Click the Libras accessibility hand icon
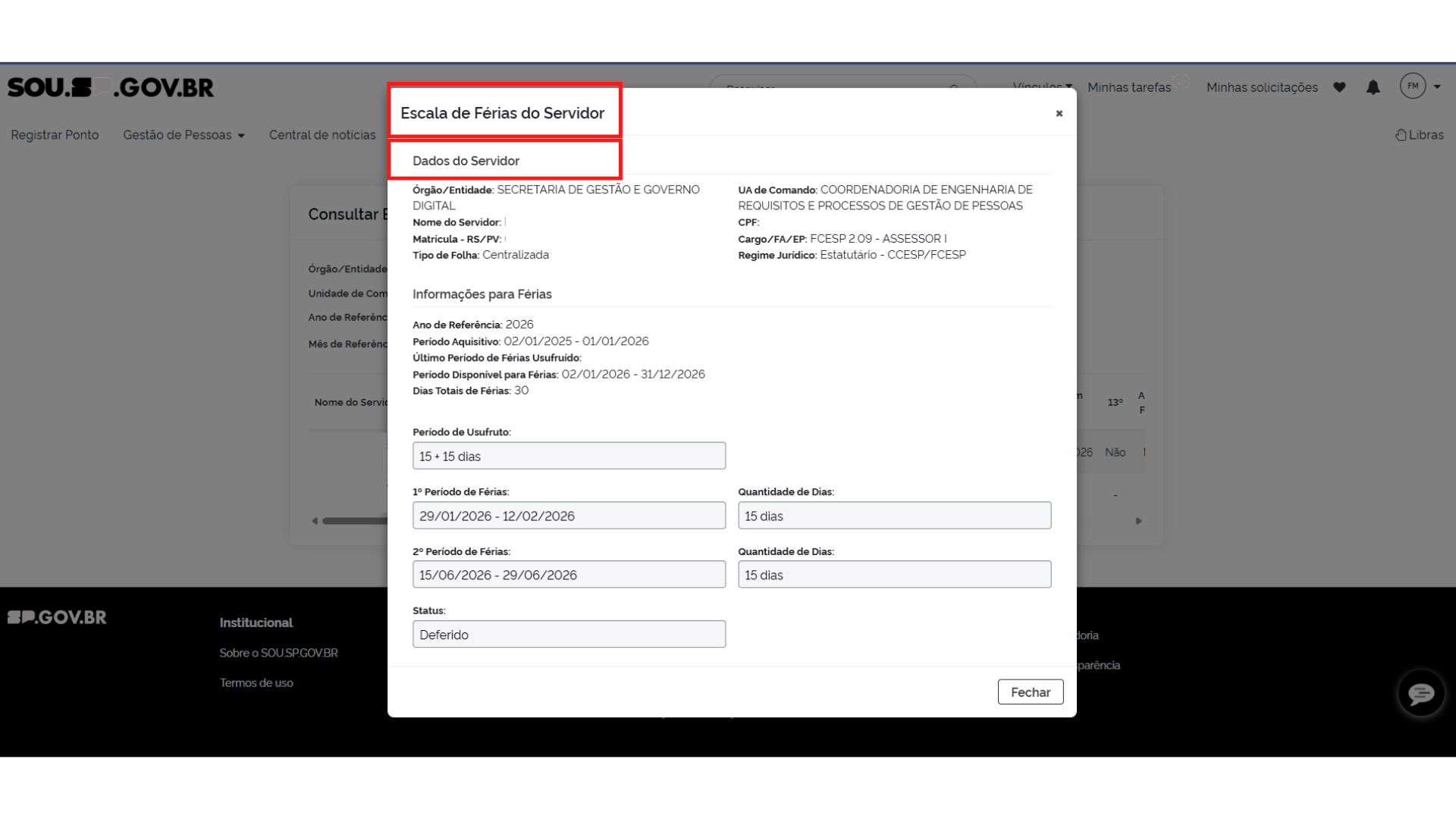The image size is (1456, 819). (1401, 135)
